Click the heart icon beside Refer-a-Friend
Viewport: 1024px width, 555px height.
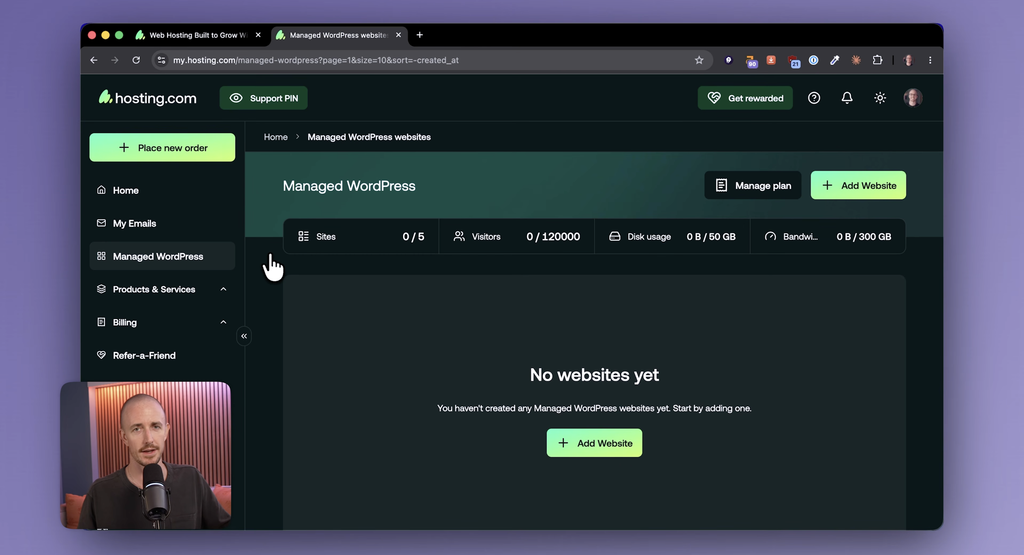coord(101,355)
